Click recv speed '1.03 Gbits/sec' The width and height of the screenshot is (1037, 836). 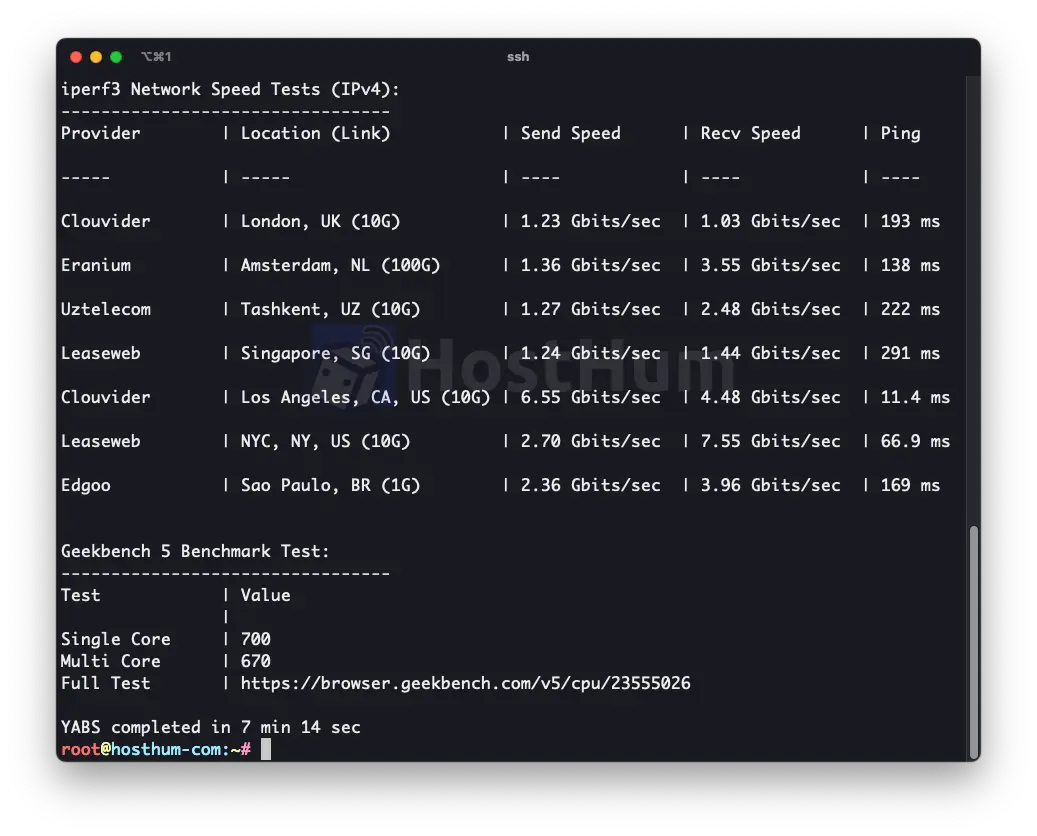pos(770,221)
